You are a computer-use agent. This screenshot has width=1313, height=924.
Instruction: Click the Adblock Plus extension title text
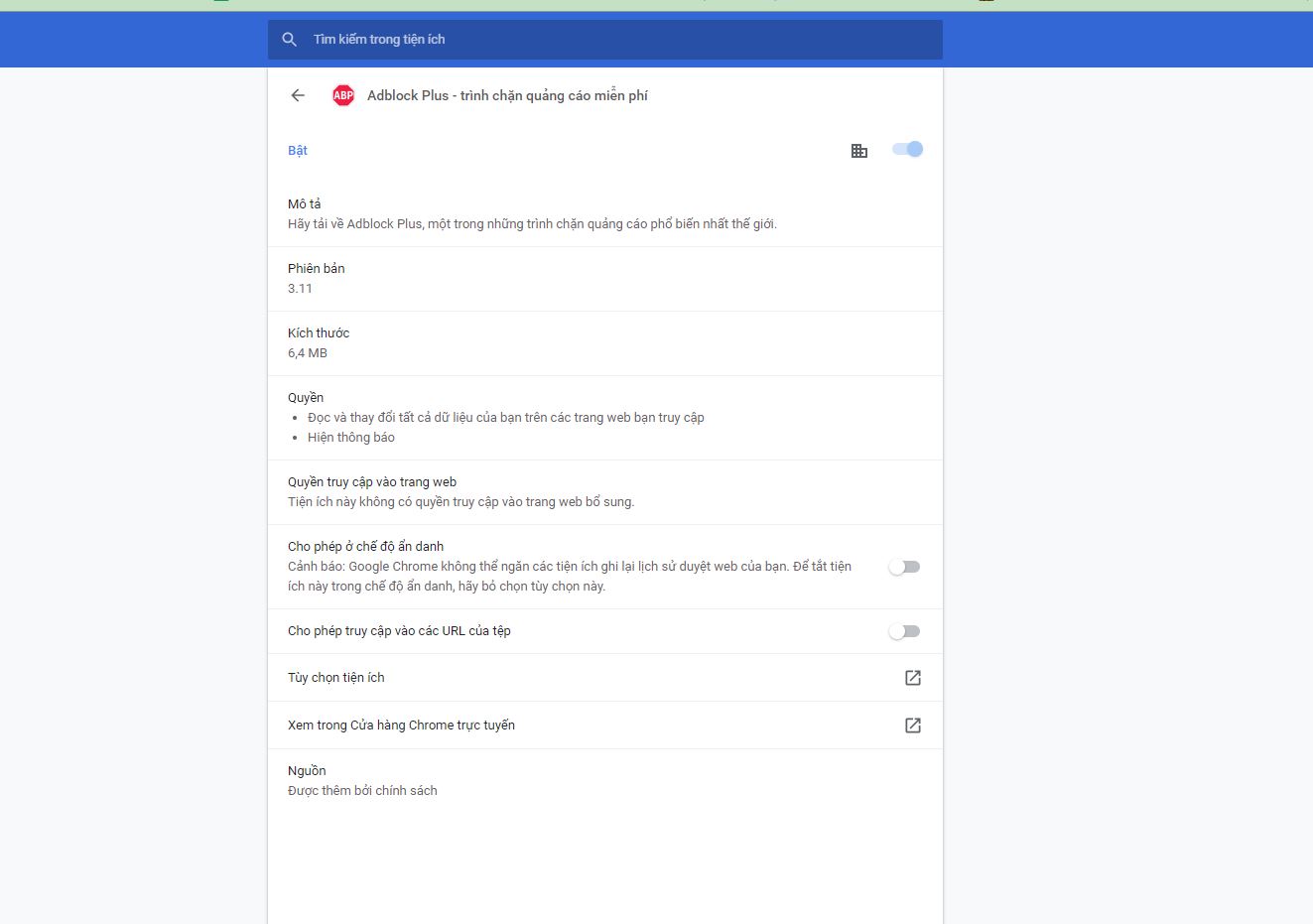tap(507, 96)
